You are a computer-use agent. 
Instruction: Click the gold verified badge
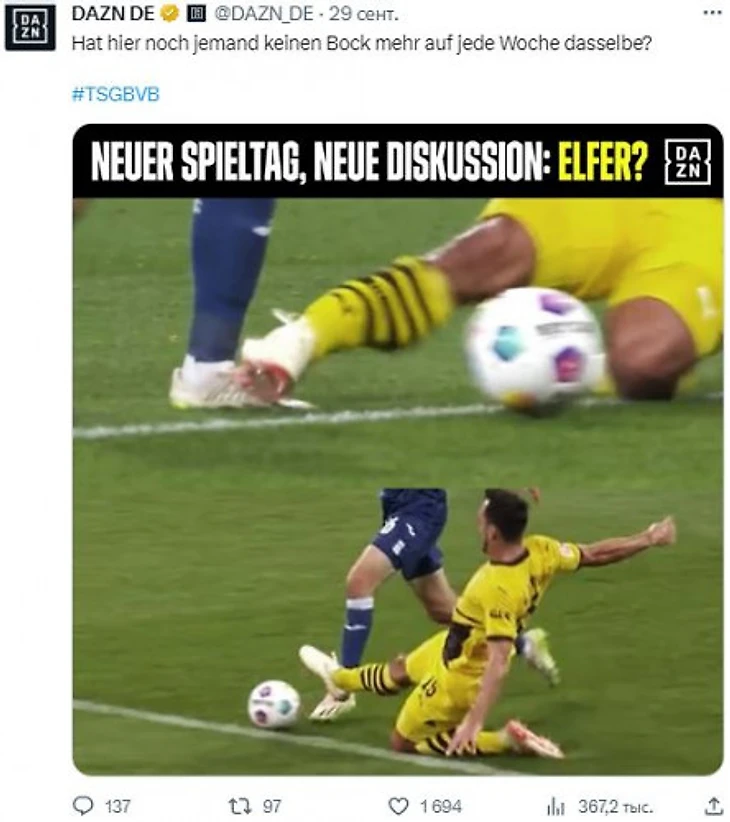point(169,14)
